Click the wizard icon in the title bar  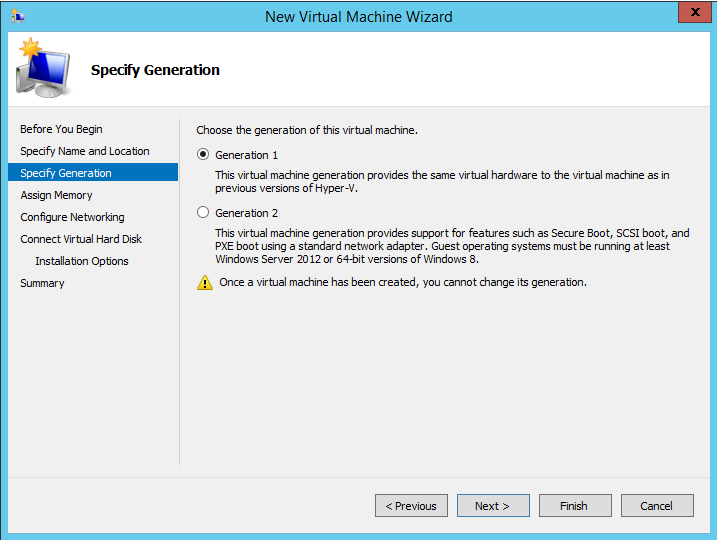tap(18, 16)
